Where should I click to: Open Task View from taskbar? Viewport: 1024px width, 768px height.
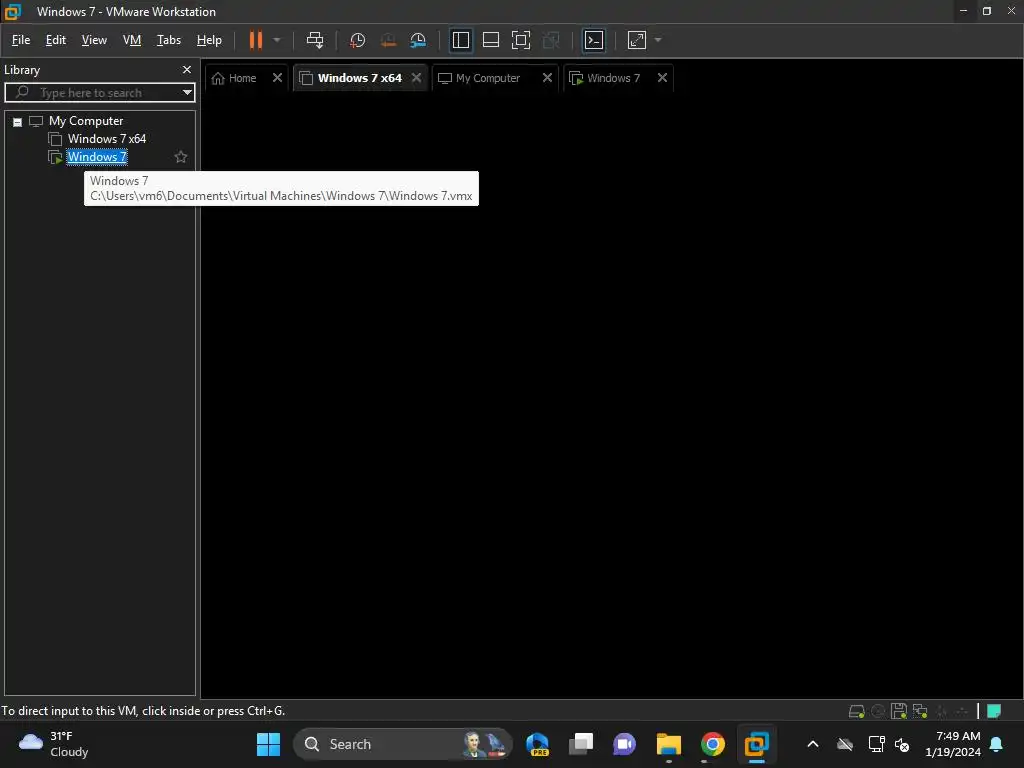581,744
